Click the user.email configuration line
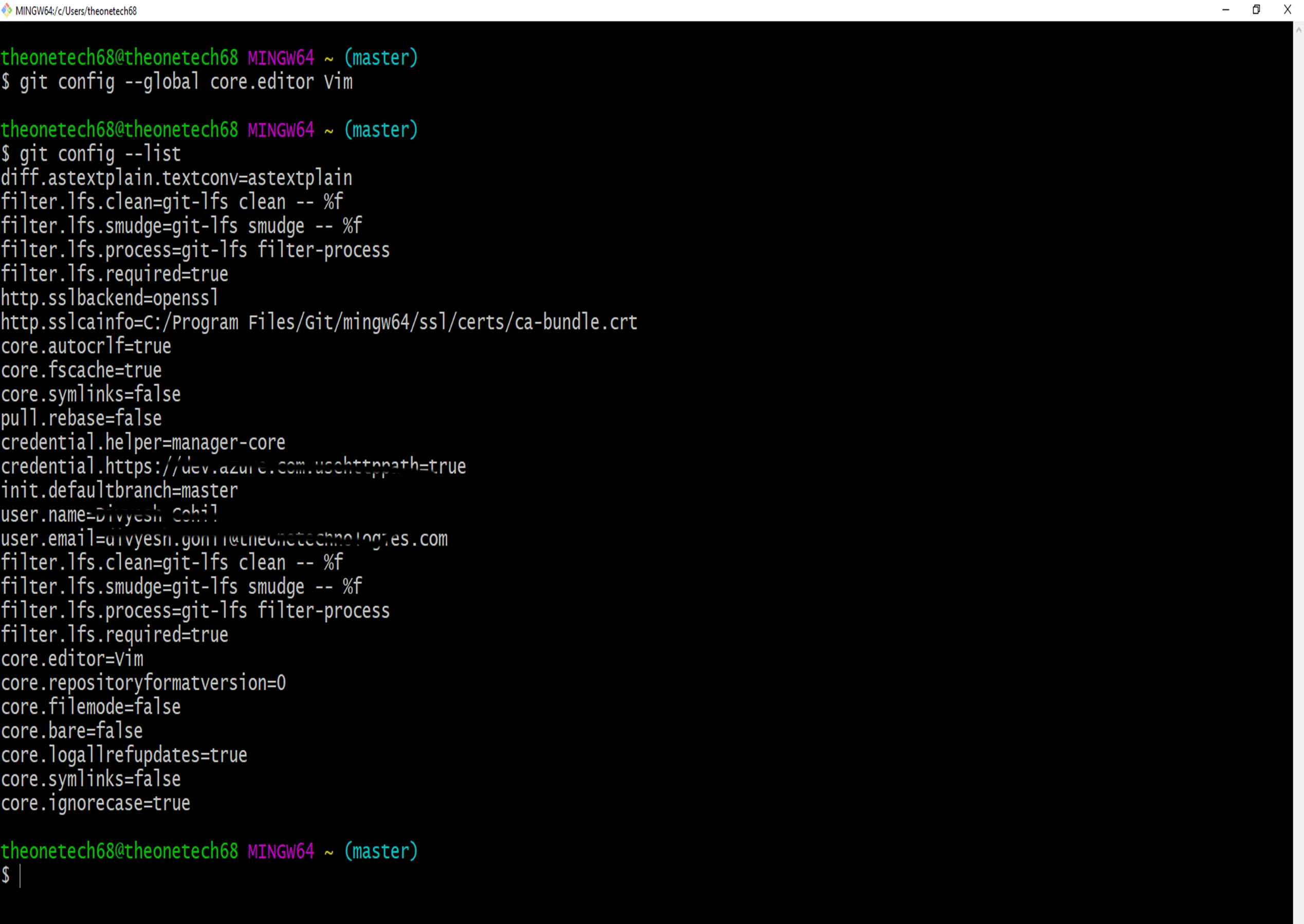Image resolution: width=1304 pixels, height=924 pixels. tap(222, 539)
